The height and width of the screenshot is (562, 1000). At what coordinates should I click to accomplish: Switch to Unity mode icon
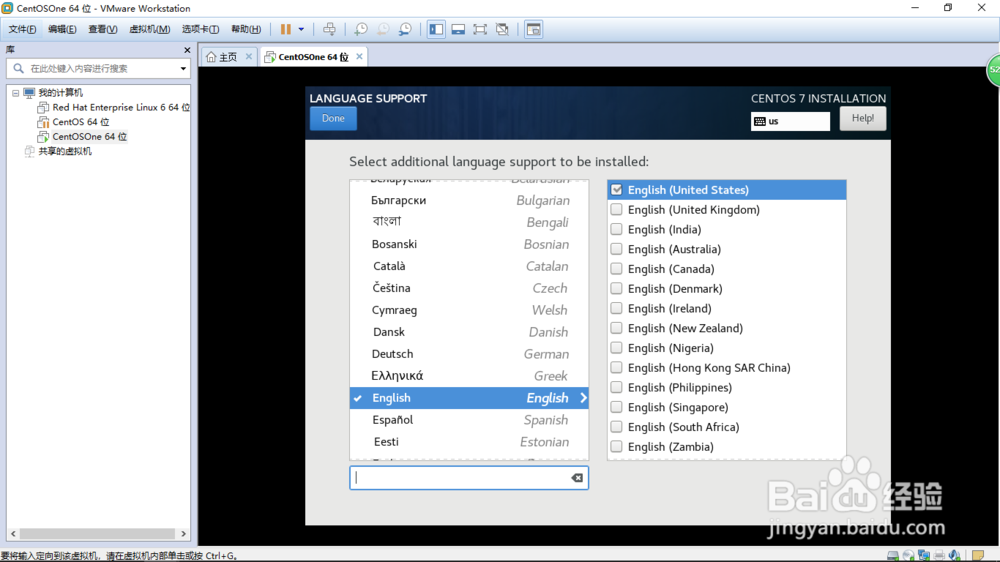click(502, 29)
